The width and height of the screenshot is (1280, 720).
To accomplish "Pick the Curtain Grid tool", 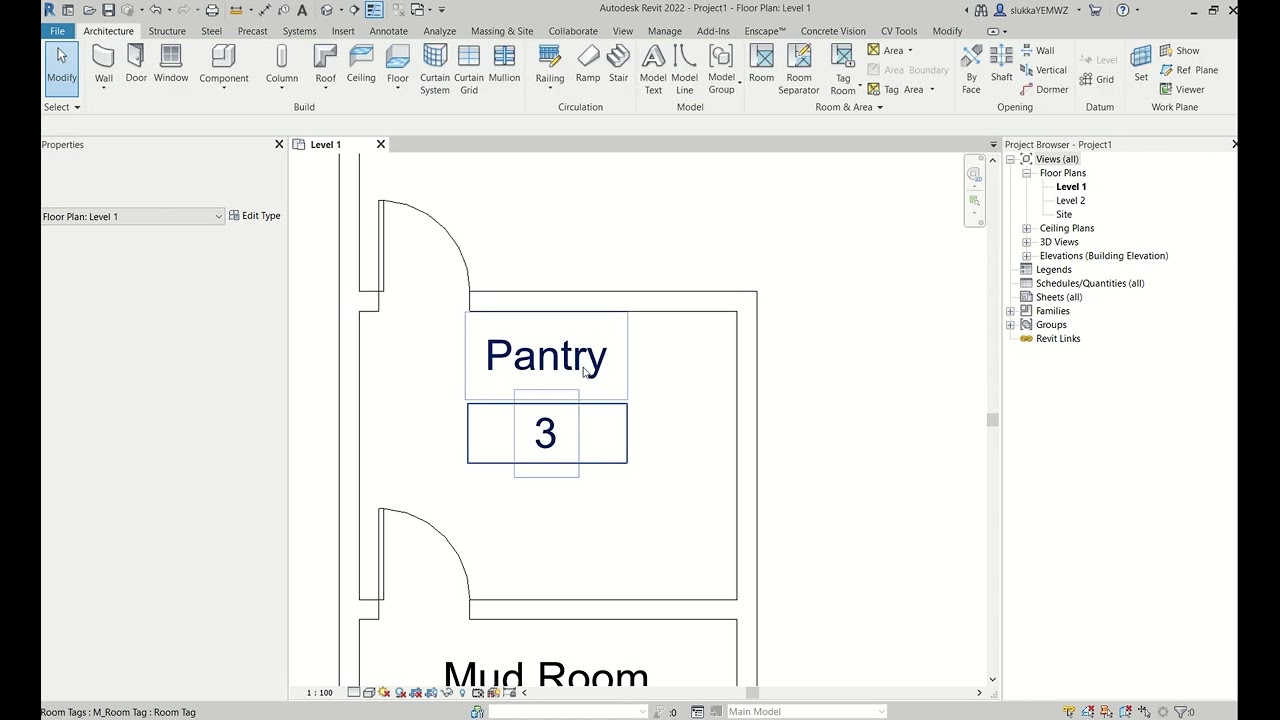I will coord(469,70).
